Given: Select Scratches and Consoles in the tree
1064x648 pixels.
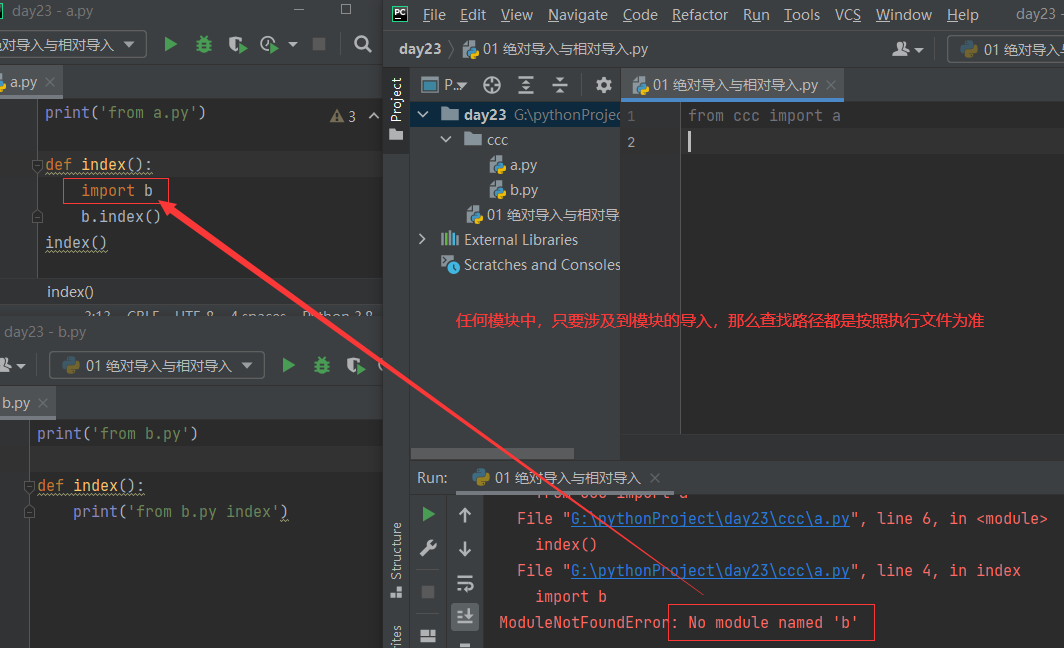Looking at the screenshot, I should [x=531, y=265].
